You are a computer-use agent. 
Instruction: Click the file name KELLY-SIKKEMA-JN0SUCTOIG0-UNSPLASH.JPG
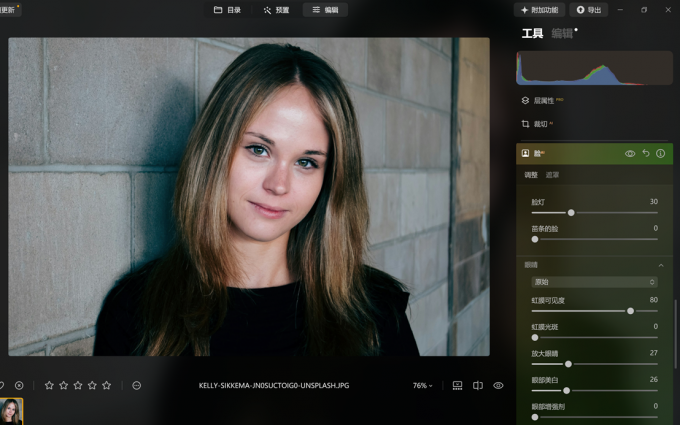pos(274,386)
